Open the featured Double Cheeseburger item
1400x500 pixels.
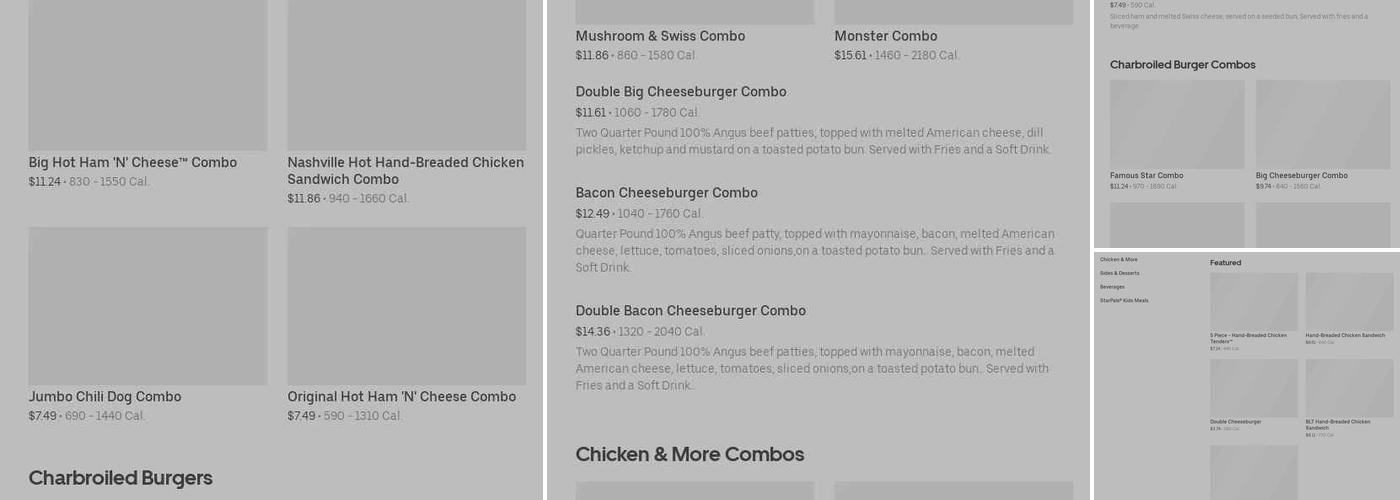coord(1253,388)
